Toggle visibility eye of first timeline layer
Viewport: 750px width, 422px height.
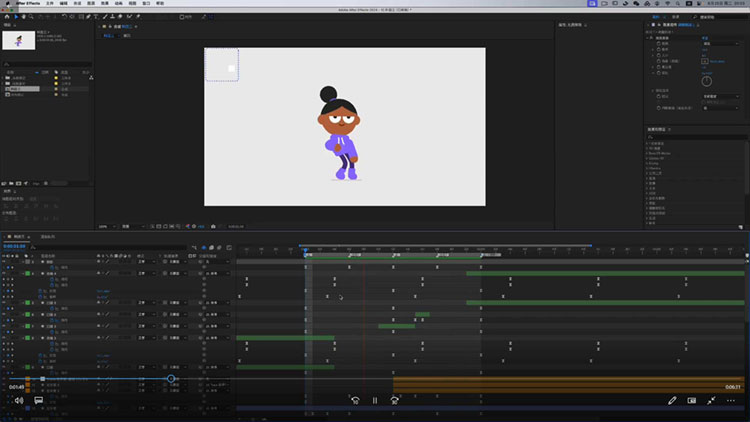(x=5, y=262)
